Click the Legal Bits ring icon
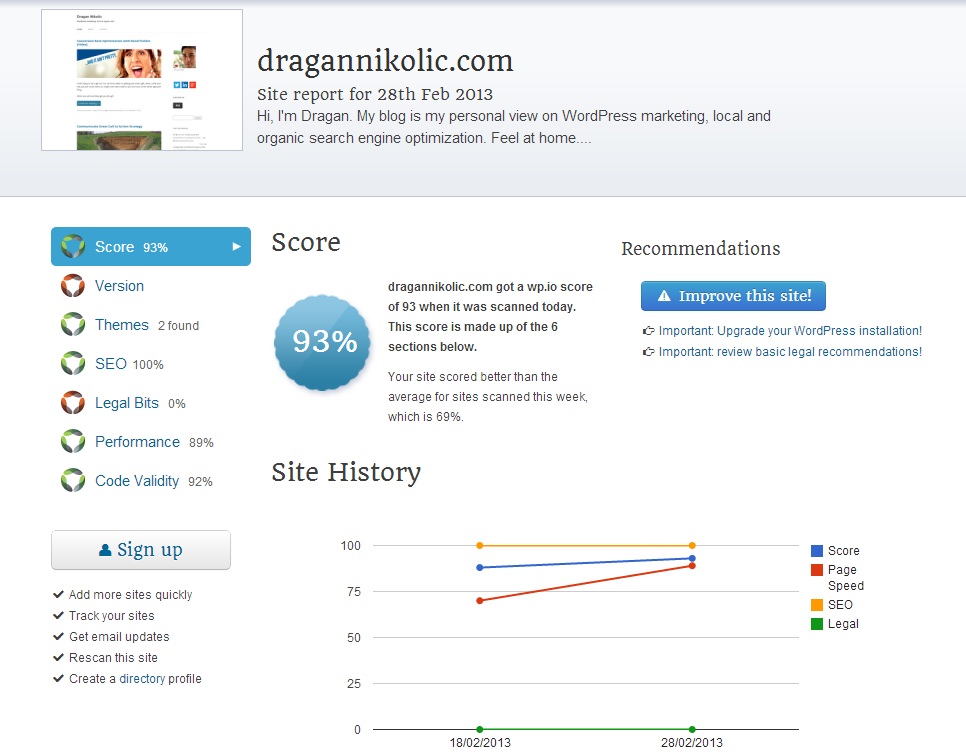This screenshot has width=966, height=754. coord(72,403)
